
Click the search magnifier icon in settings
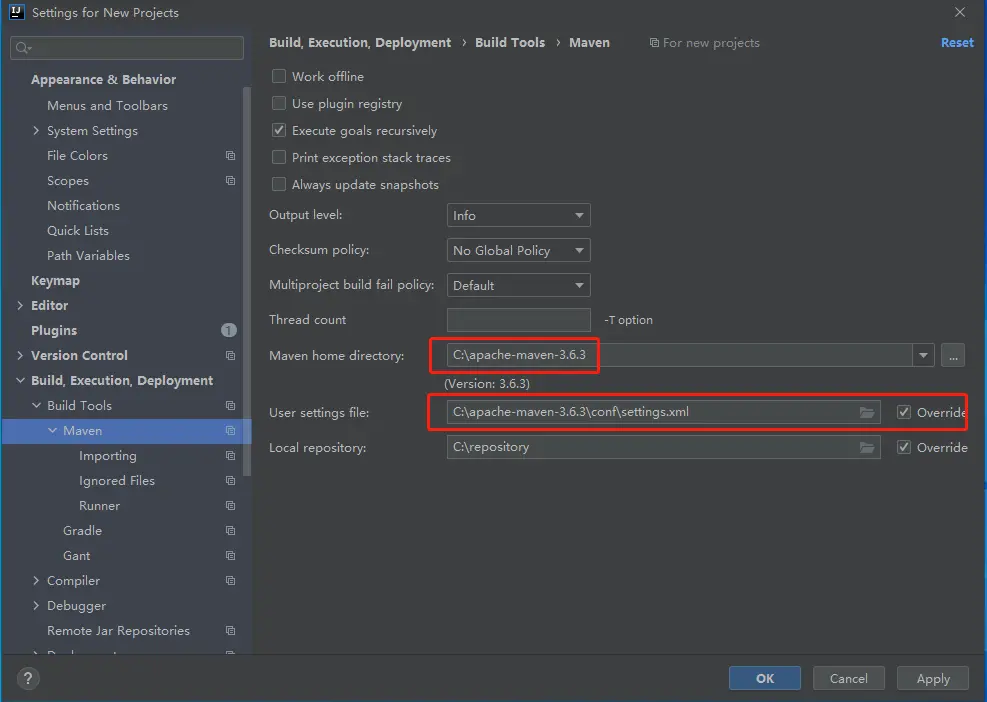(22, 48)
